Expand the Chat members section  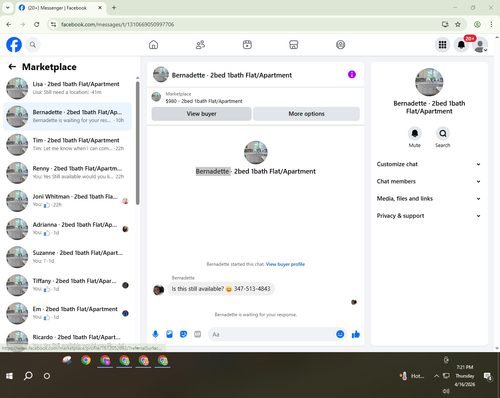coord(429,181)
